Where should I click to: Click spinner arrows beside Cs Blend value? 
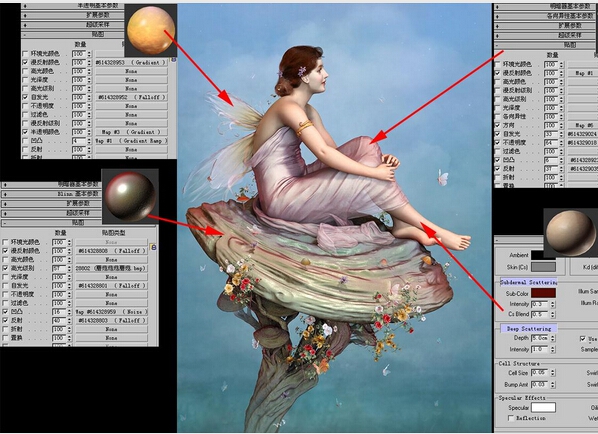553,314
